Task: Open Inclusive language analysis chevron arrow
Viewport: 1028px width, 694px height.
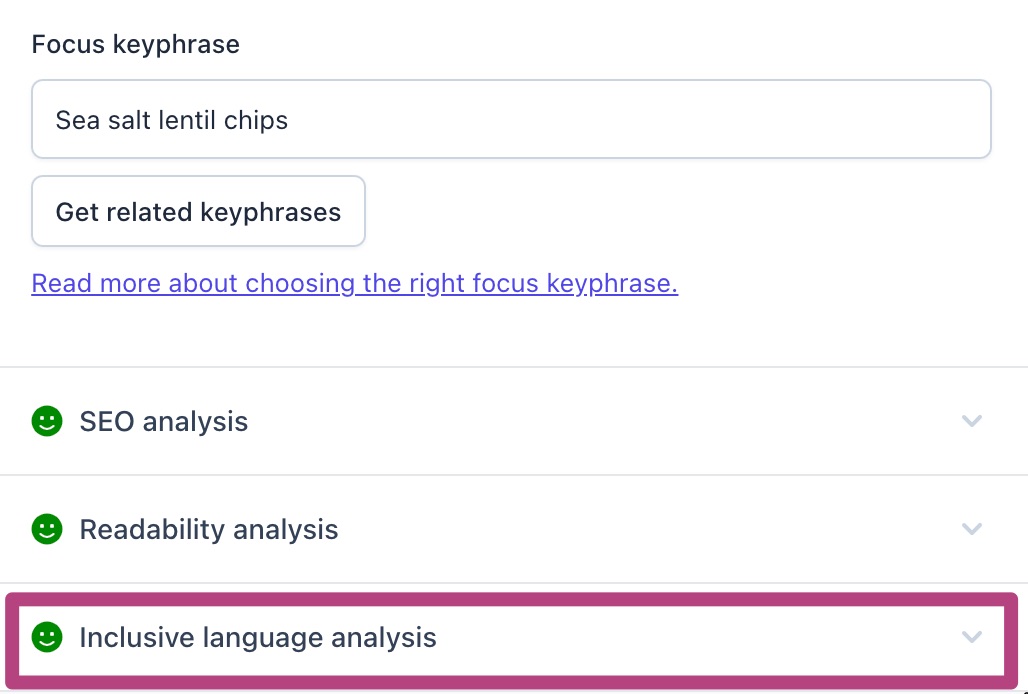Action: tap(972, 637)
